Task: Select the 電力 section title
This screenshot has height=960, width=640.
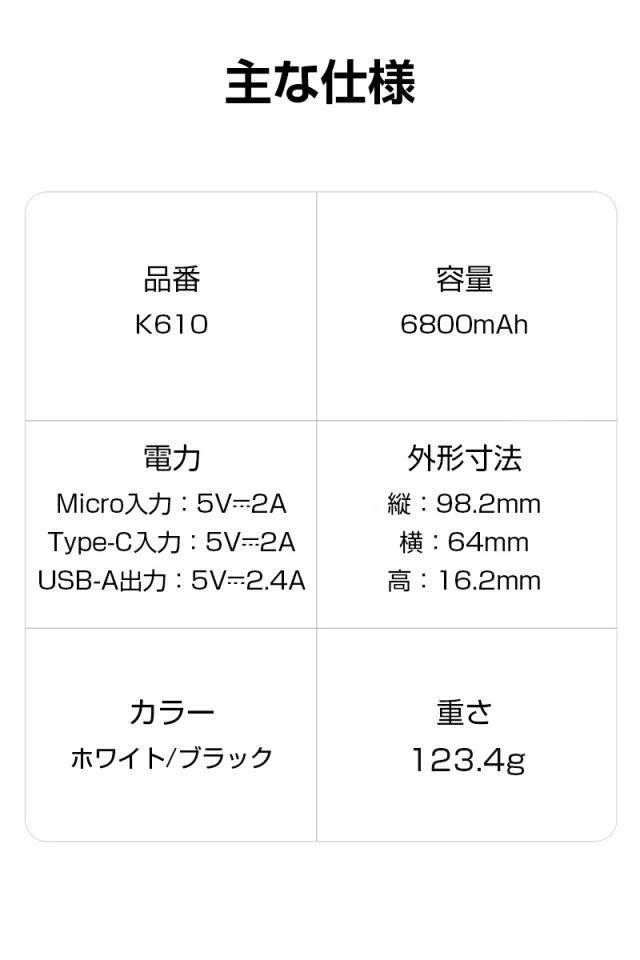Action: (172, 459)
